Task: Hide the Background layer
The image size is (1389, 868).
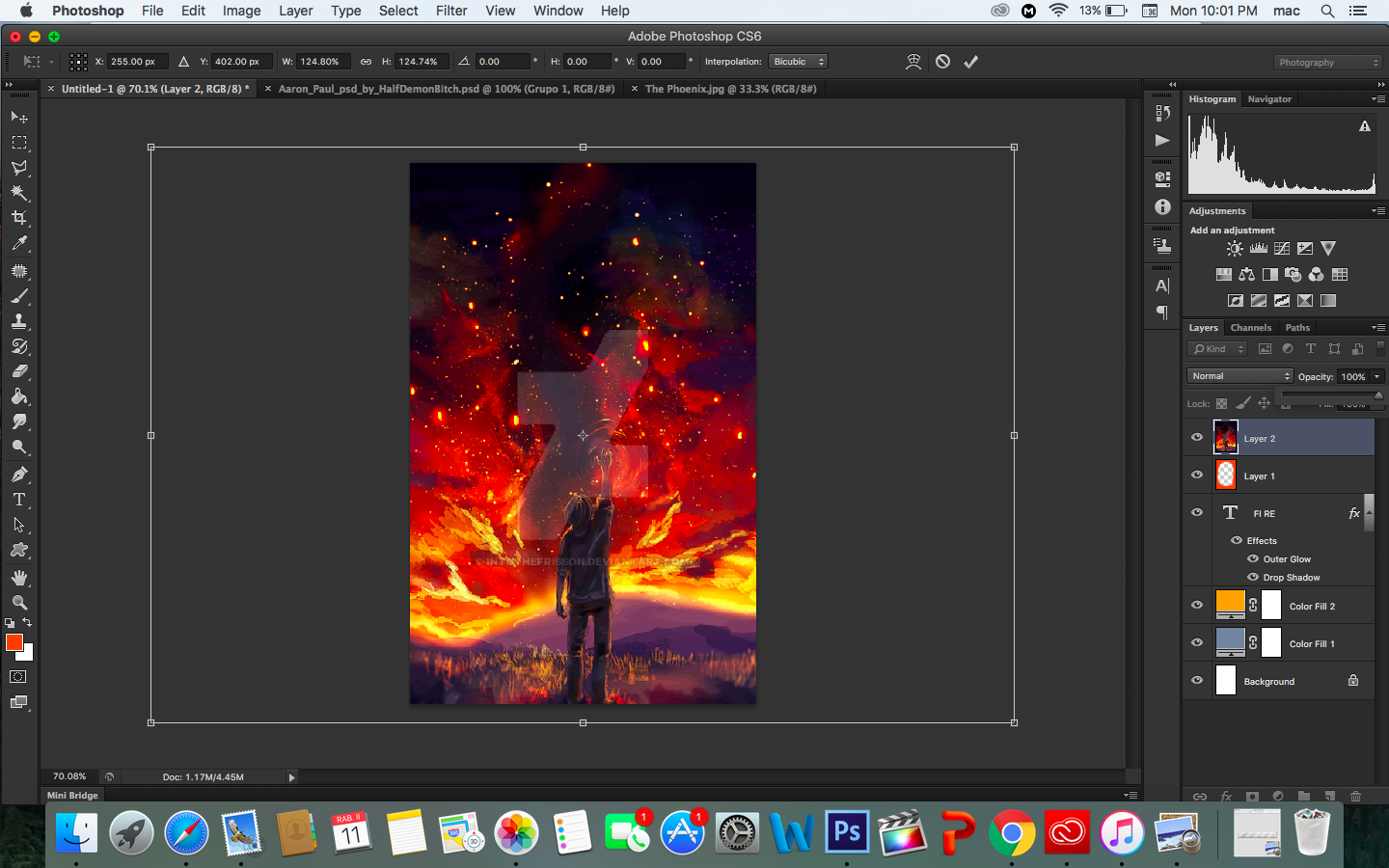Action: pos(1197,680)
